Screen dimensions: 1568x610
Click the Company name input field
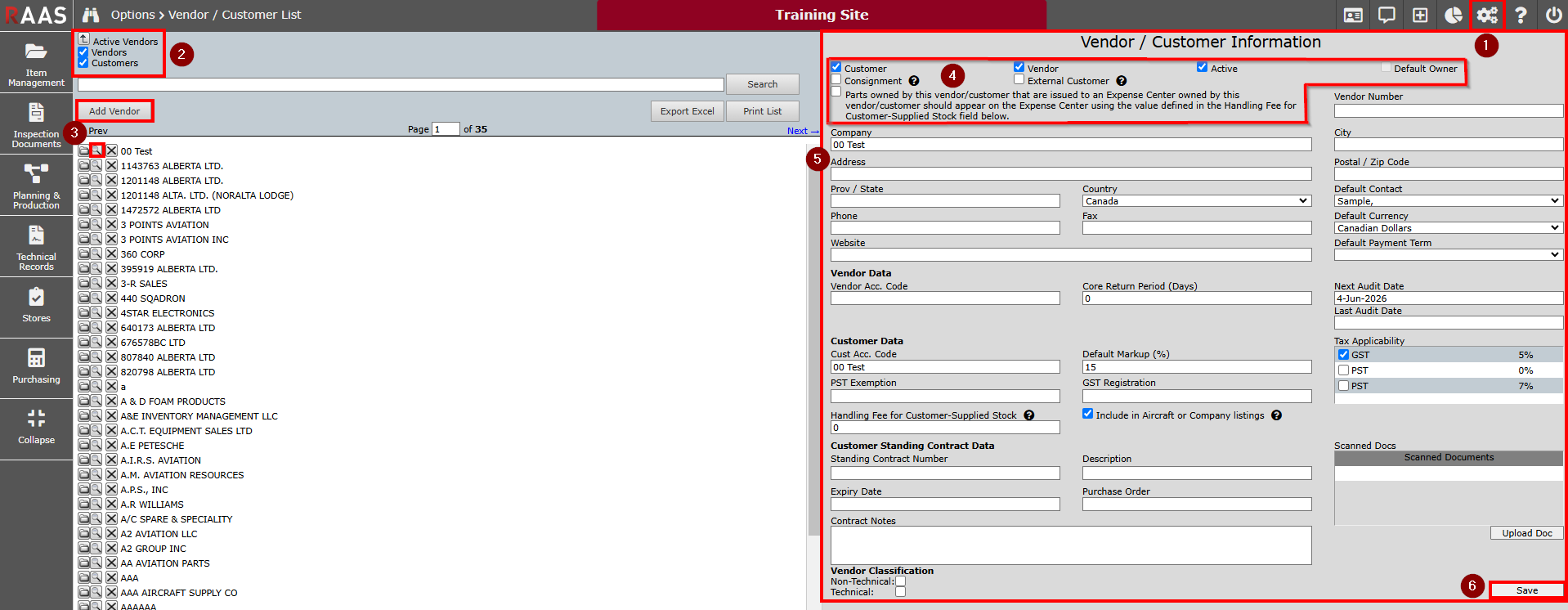pyautogui.click(x=1071, y=145)
